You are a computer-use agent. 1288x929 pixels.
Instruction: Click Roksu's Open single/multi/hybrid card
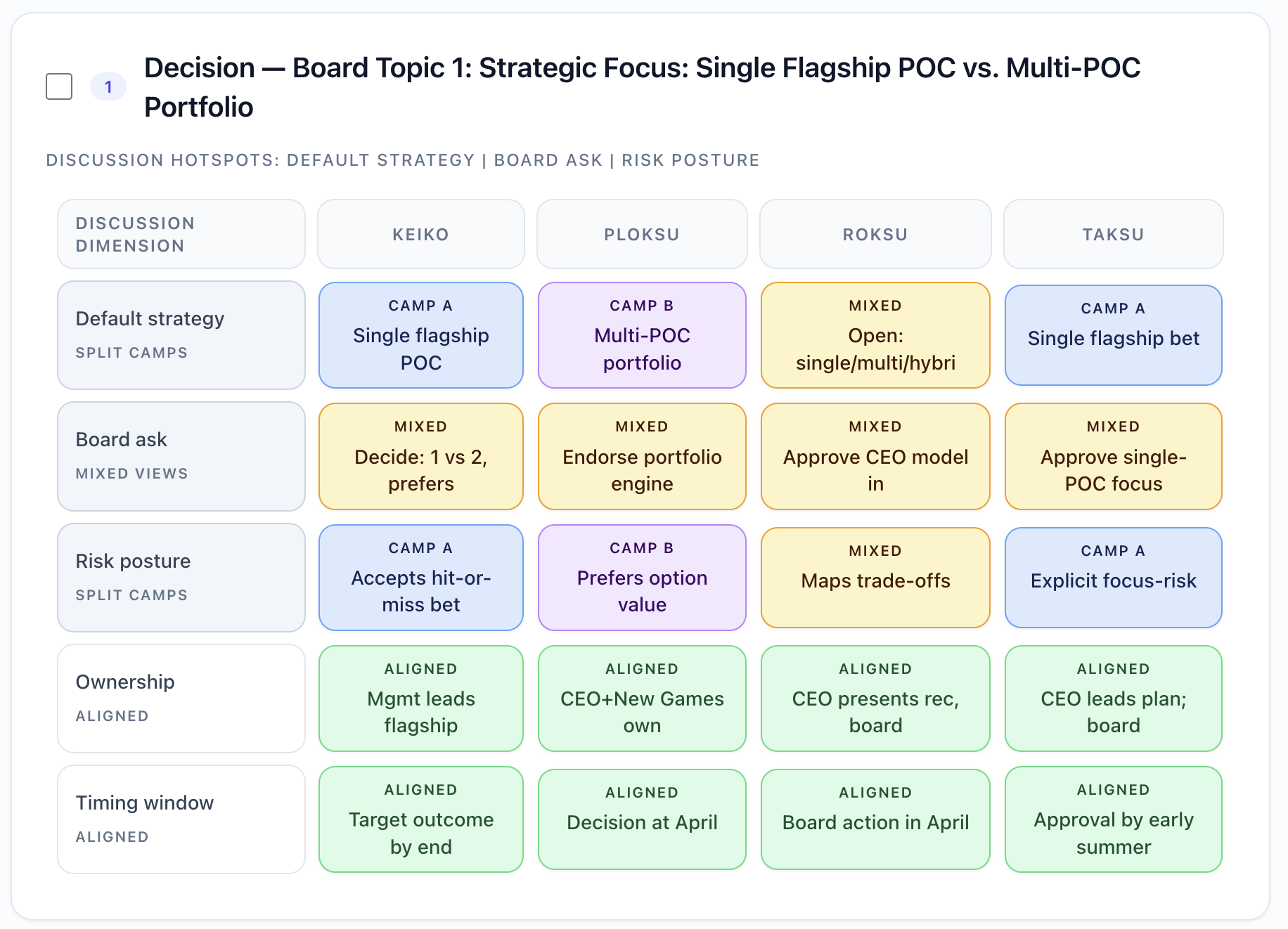[875, 335]
